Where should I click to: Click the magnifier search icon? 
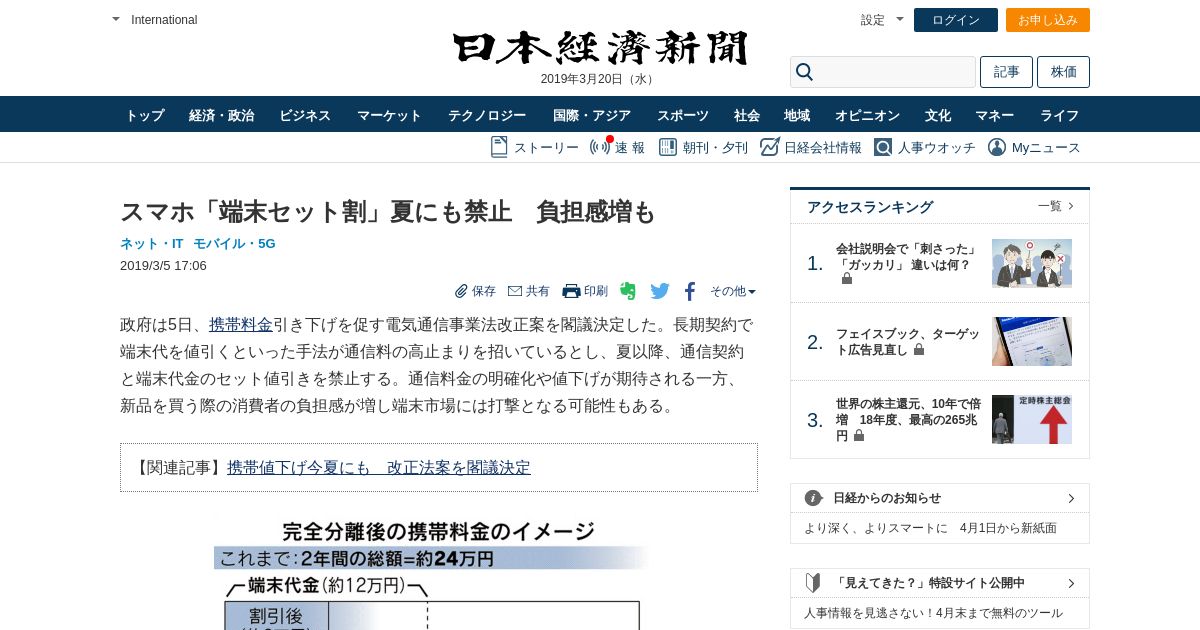805,72
